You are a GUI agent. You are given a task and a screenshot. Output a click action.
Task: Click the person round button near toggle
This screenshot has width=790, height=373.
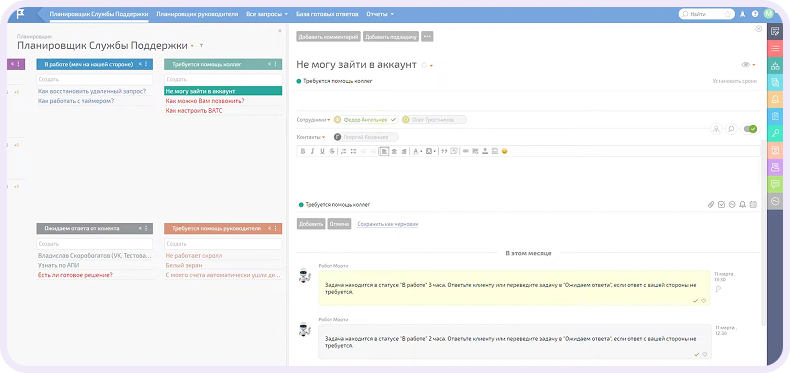coord(716,129)
